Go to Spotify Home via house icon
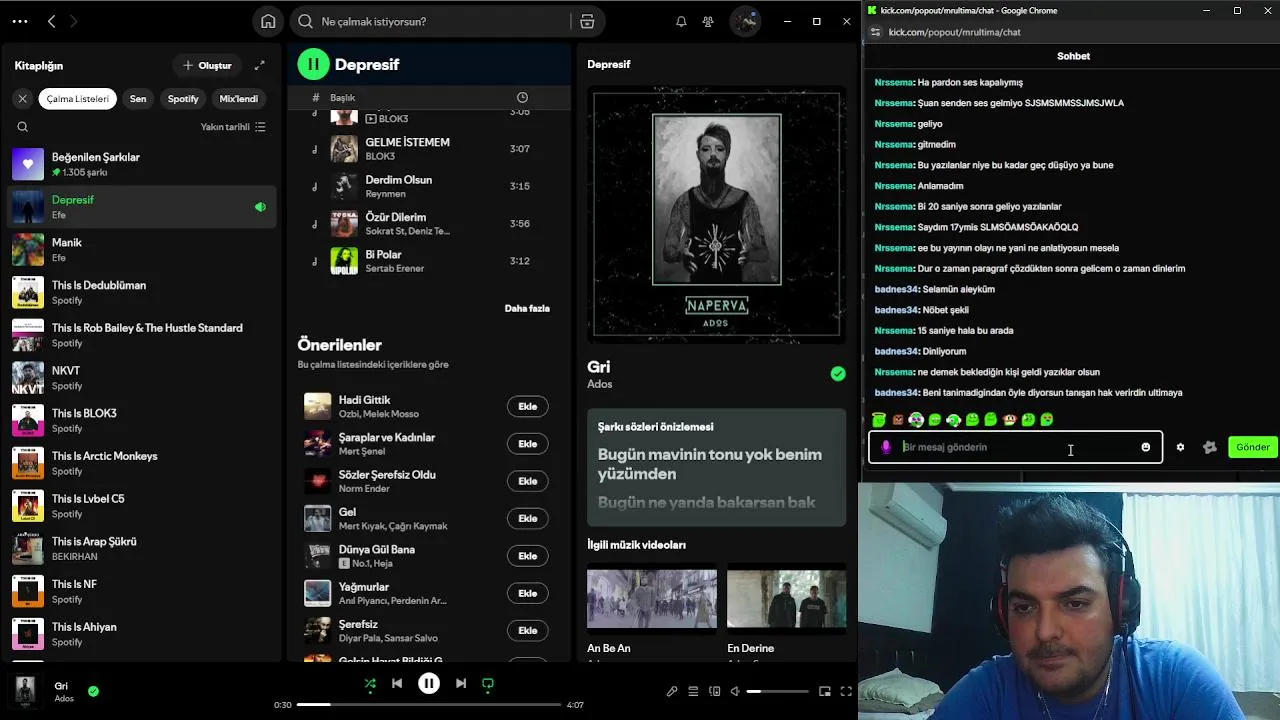The height and width of the screenshot is (720, 1280). pyautogui.click(x=268, y=21)
